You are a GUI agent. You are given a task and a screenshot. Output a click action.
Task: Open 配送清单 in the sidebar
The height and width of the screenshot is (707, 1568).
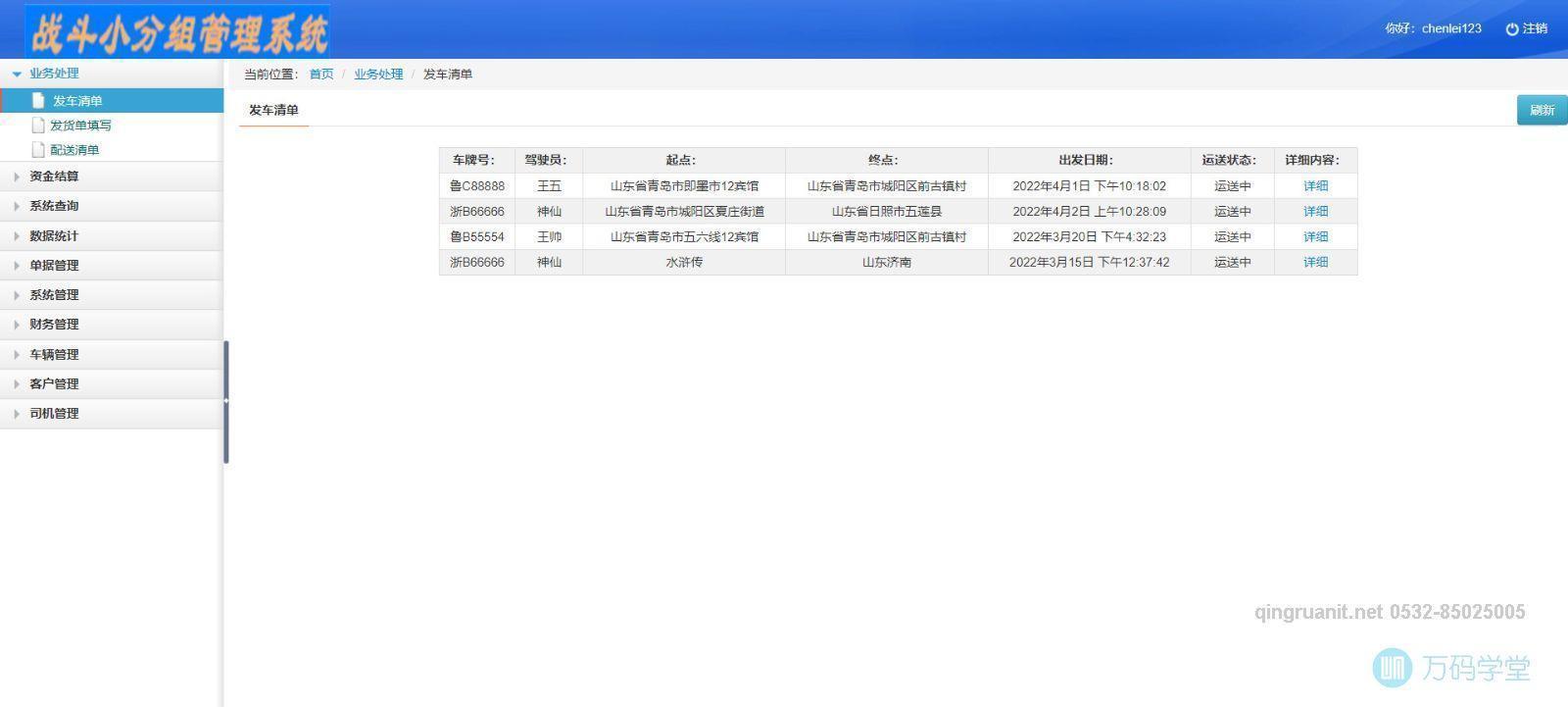74,150
